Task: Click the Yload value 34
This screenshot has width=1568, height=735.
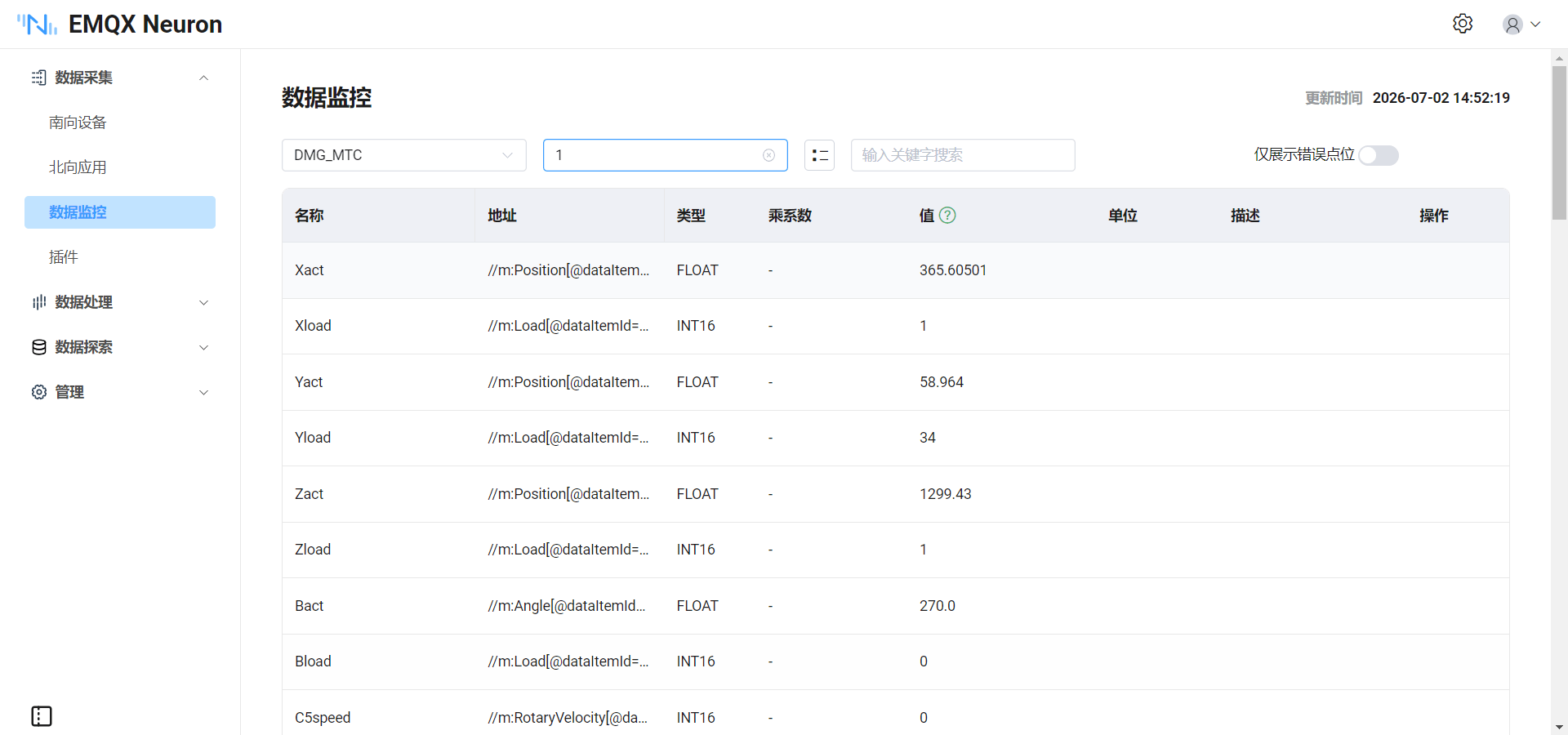Action: pos(928,438)
